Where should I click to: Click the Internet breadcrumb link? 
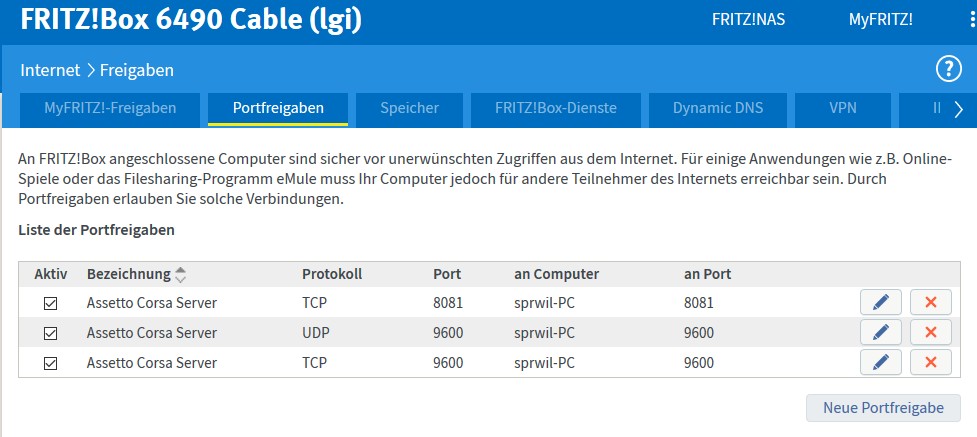50,70
